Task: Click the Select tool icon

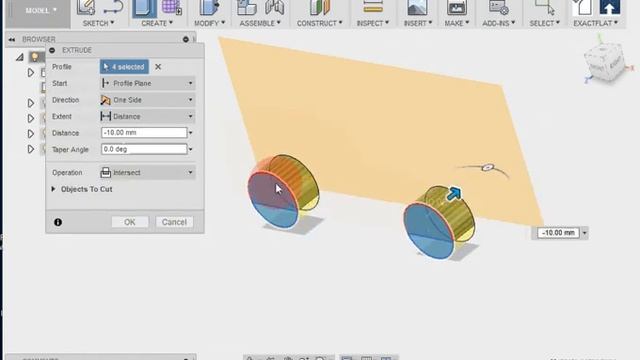Action: 545,7
